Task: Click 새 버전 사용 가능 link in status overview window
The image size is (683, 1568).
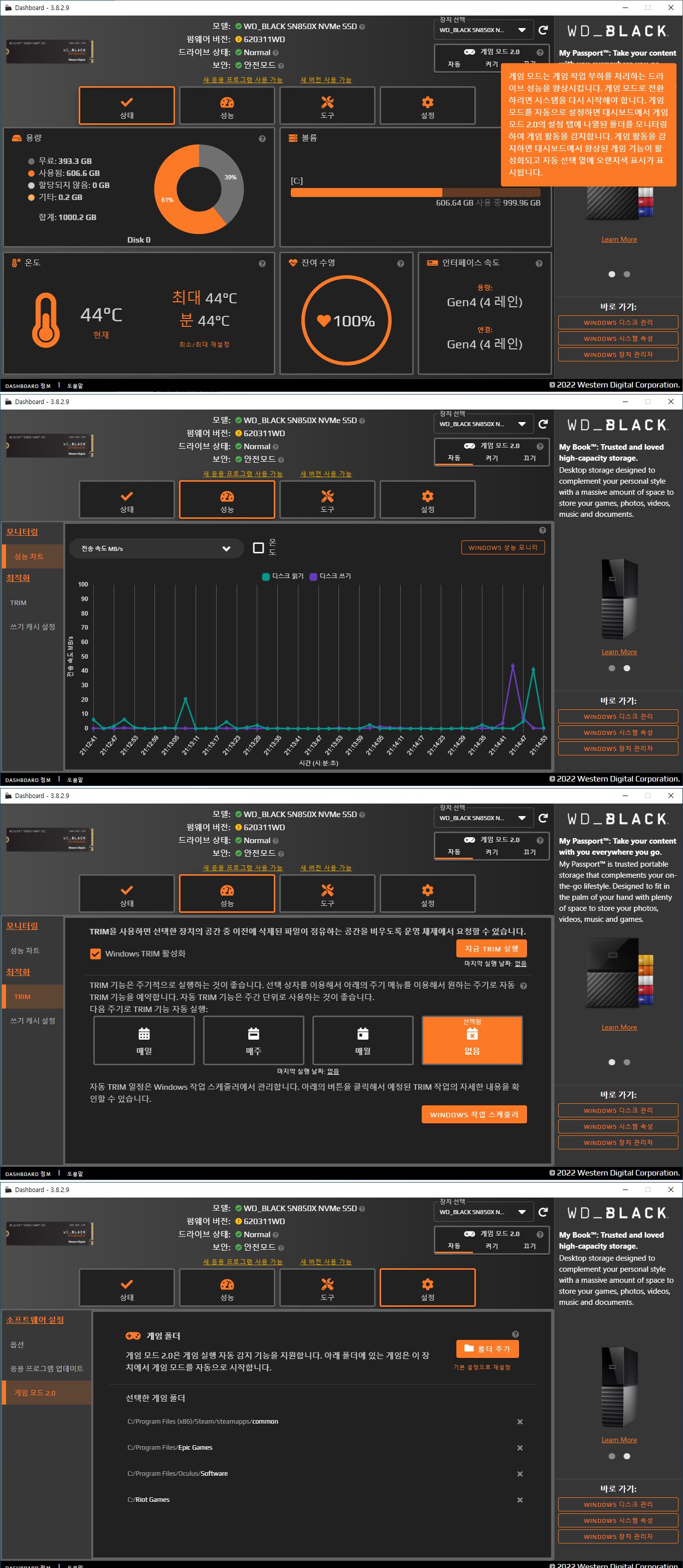Action: pos(325,80)
